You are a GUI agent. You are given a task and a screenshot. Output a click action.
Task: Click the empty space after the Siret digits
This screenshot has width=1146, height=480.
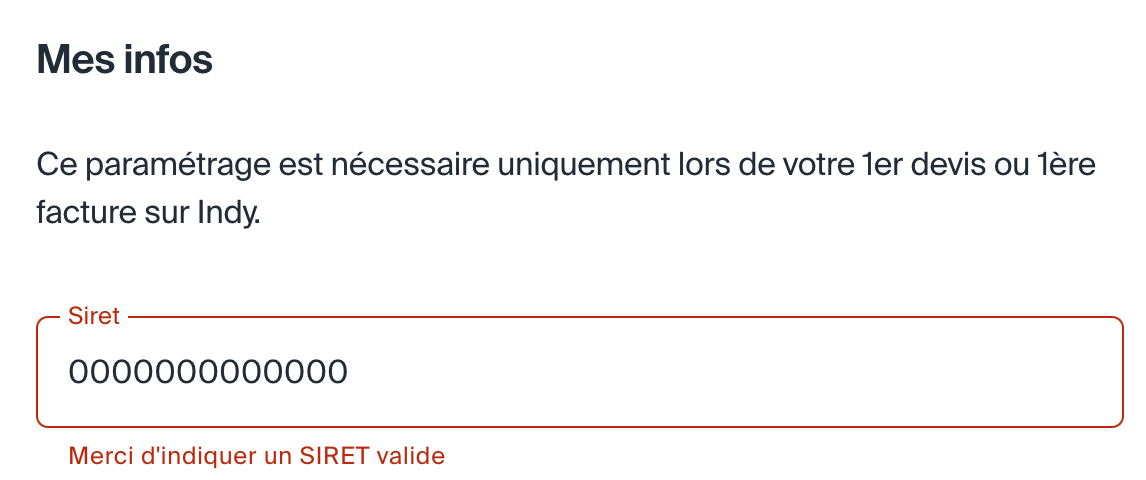[730, 372]
